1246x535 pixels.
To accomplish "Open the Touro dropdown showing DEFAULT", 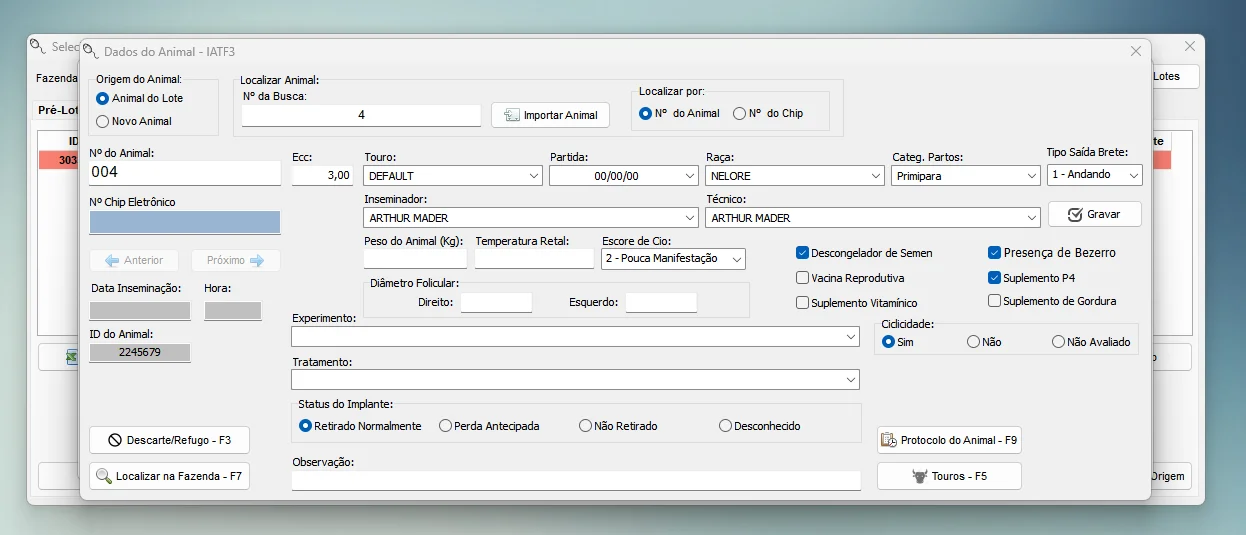I will tap(453, 175).
